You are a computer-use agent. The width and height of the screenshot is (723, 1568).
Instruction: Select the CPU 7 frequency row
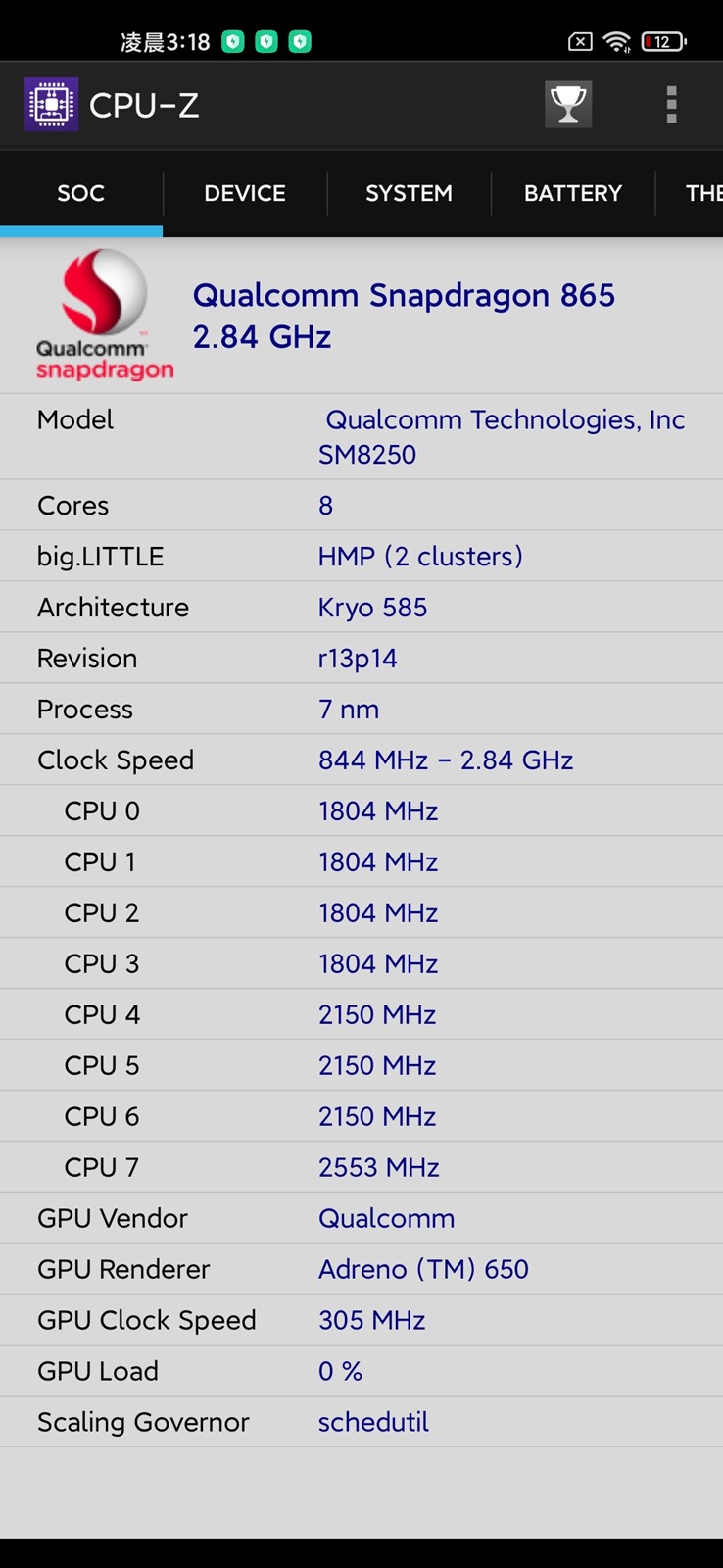tap(361, 1167)
